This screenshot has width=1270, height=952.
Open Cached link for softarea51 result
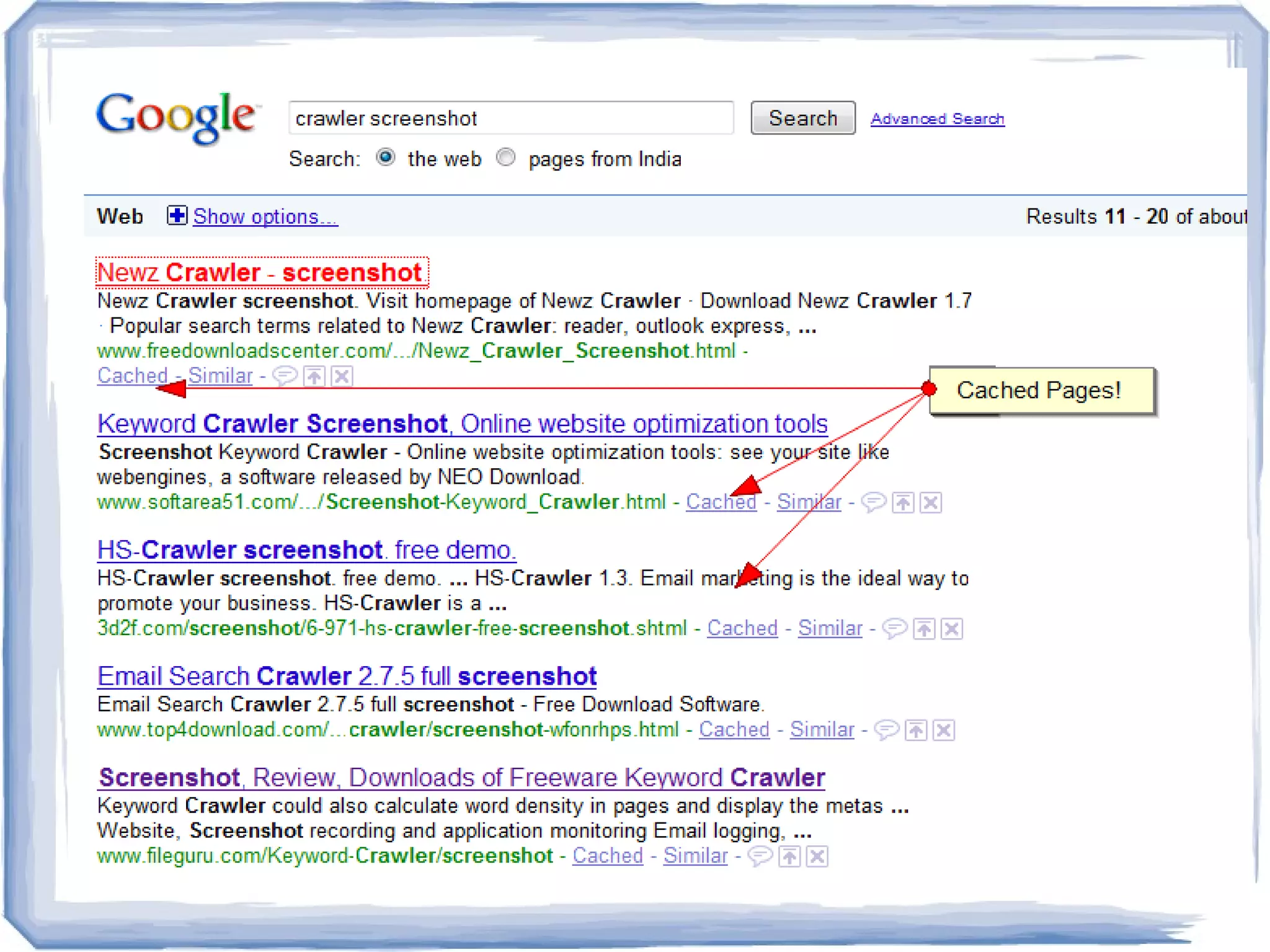(721, 501)
